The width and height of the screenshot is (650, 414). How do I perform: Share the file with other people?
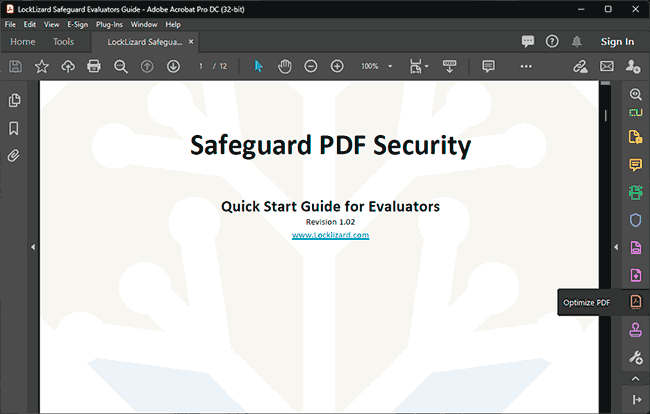pyautogui.click(x=633, y=66)
